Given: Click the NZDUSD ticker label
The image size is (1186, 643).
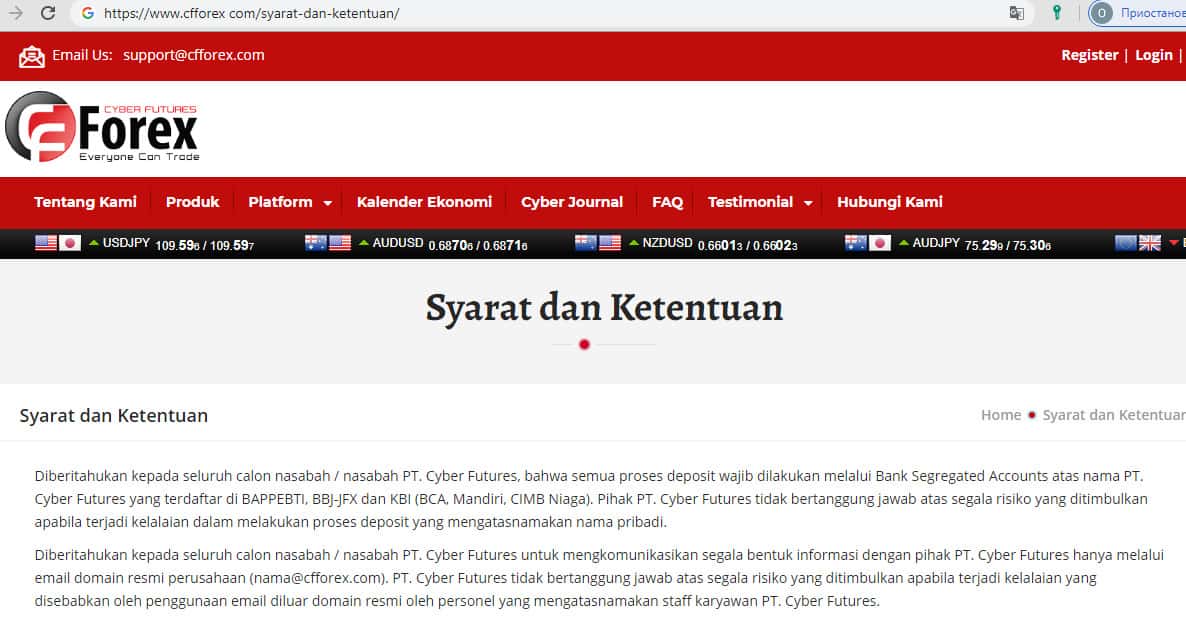Looking at the screenshot, I should pyautogui.click(x=667, y=243).
